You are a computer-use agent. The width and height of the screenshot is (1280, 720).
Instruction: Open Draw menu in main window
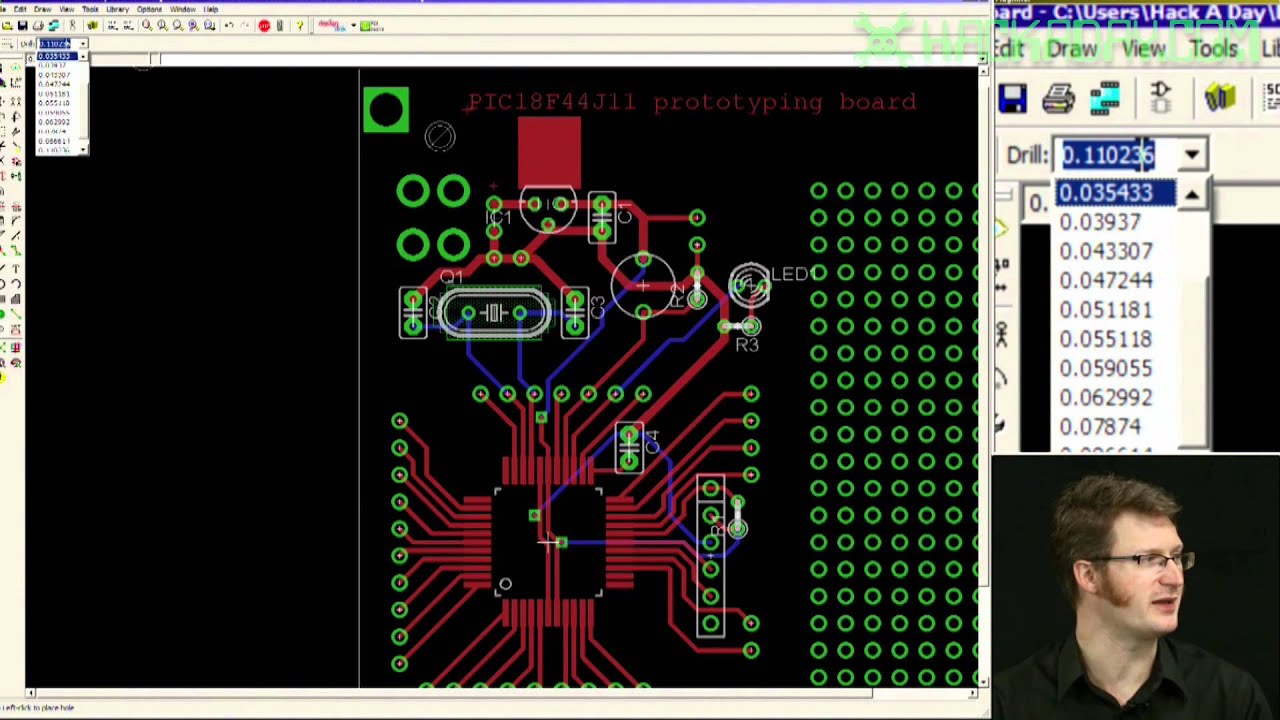(x=43, y=9)
